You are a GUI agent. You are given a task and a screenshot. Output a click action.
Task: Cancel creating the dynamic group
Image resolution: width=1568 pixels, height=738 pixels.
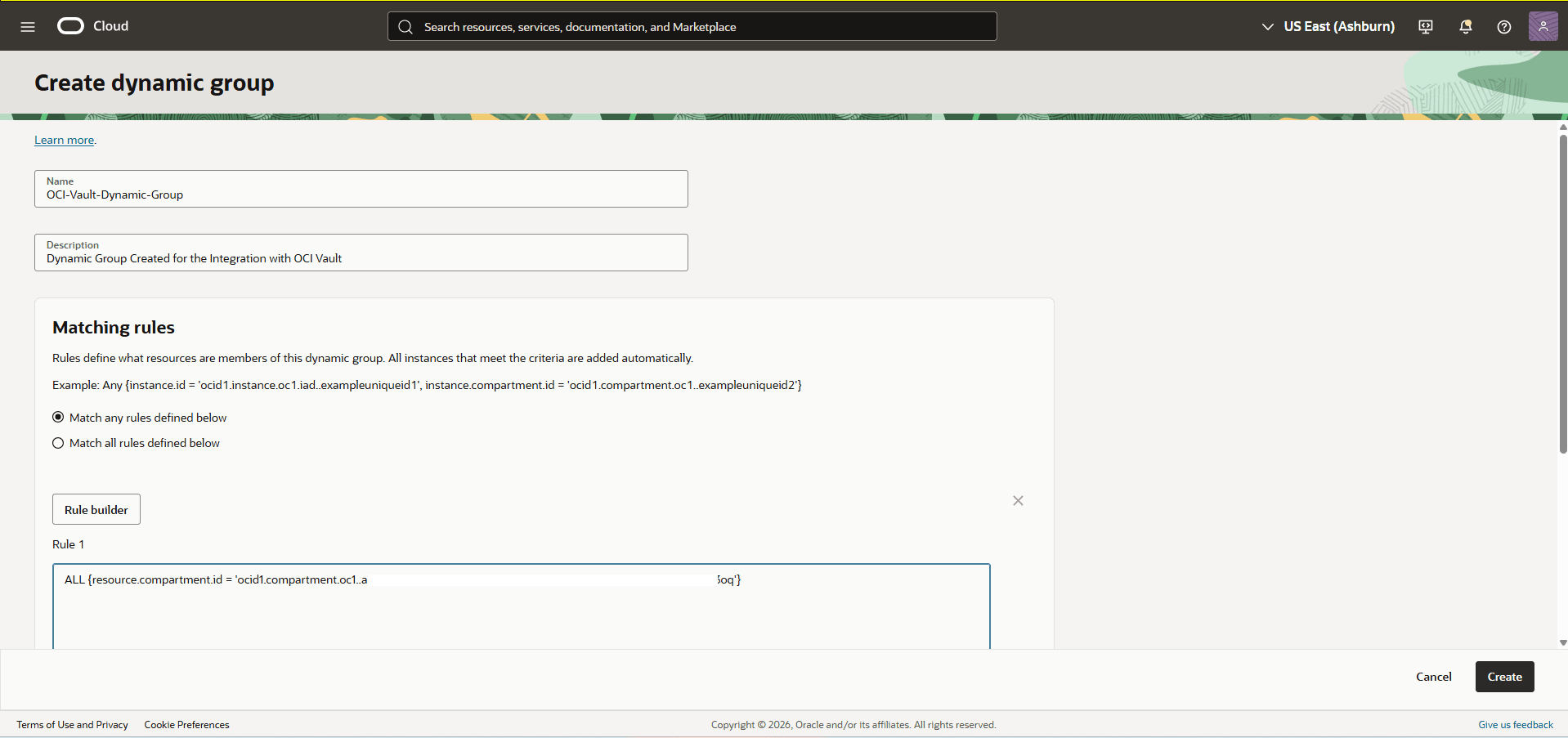pyautogui.click(x=1434, y=677)
